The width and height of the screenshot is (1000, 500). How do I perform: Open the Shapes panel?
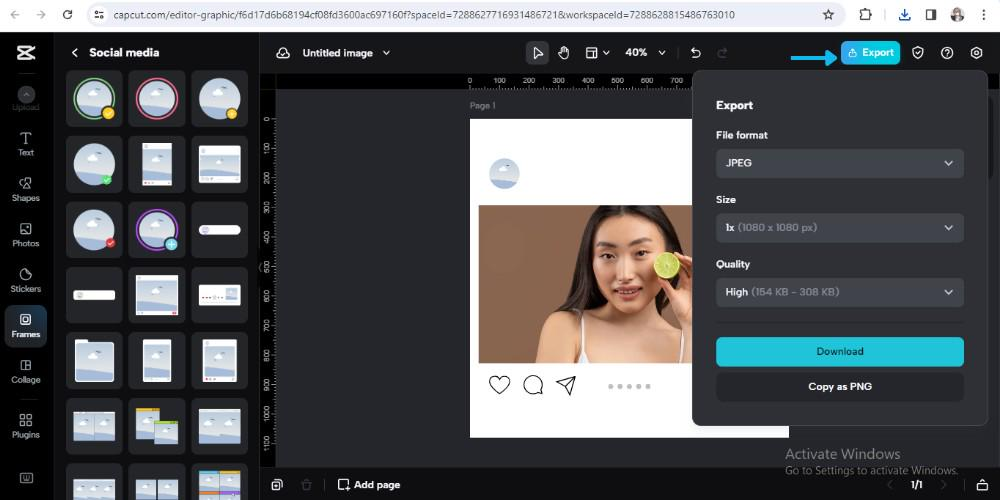(26, 189)
